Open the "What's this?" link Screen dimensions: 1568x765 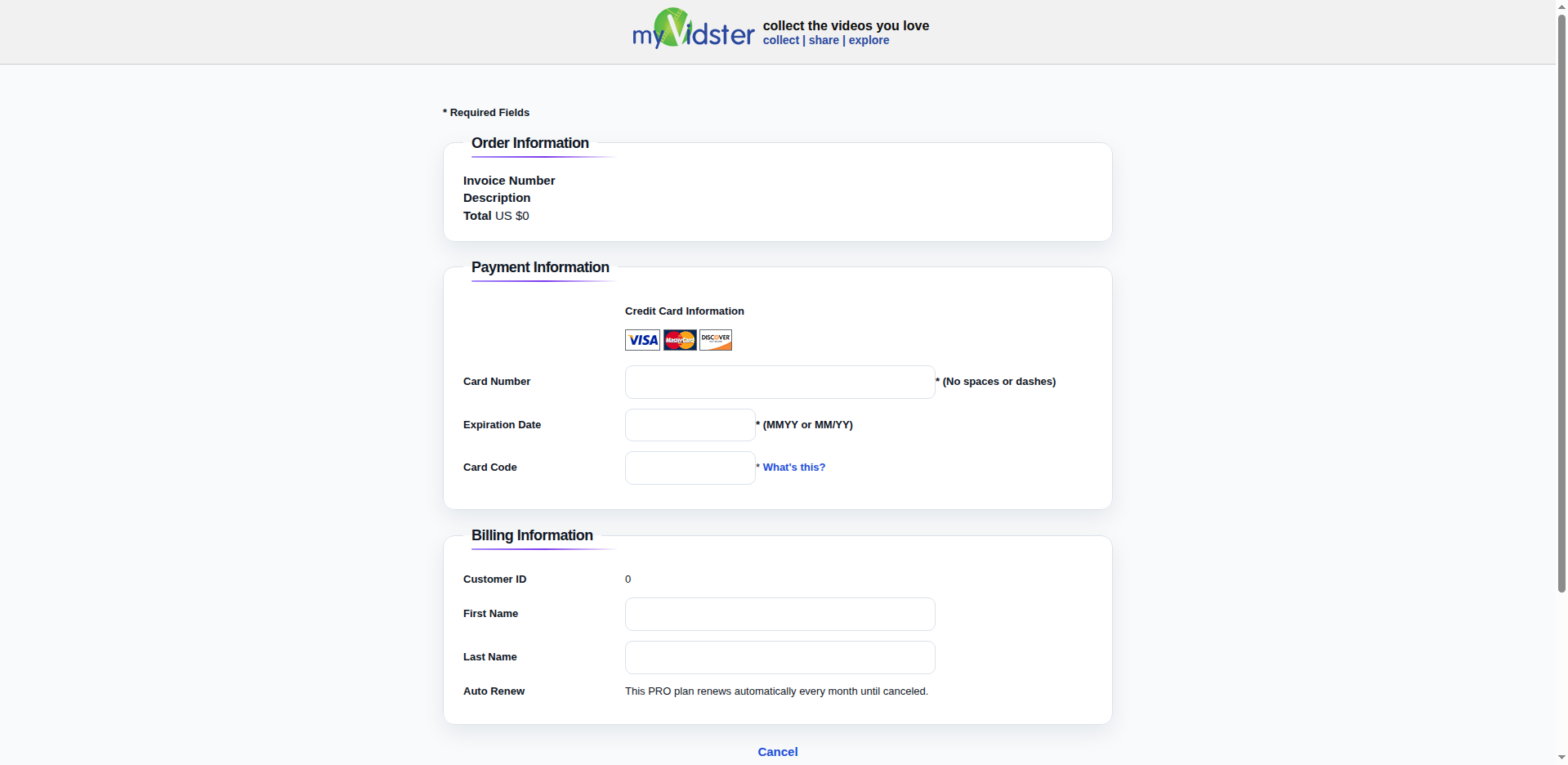[794, 467]
